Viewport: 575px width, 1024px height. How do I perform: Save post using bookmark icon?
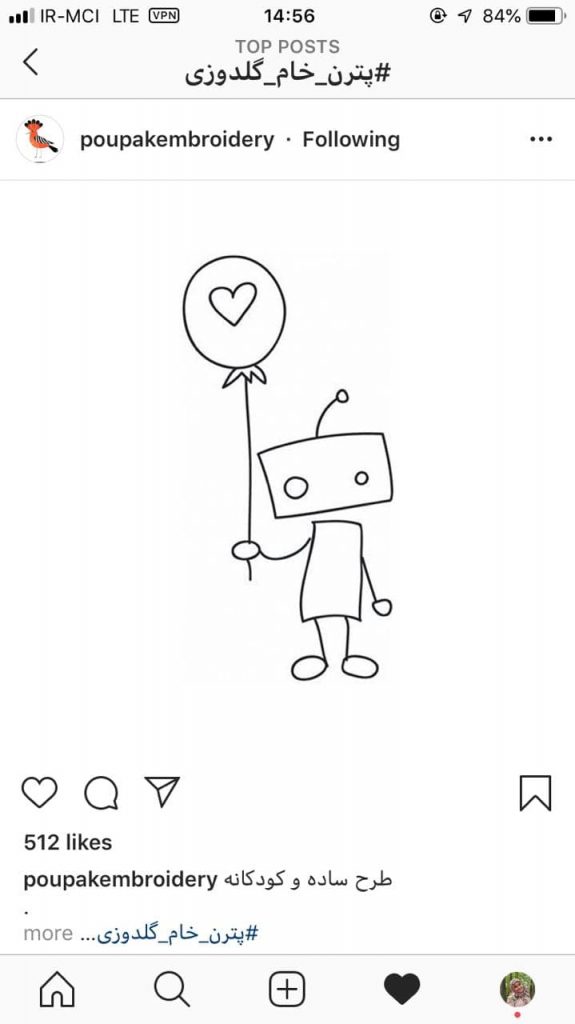(535, 793)
